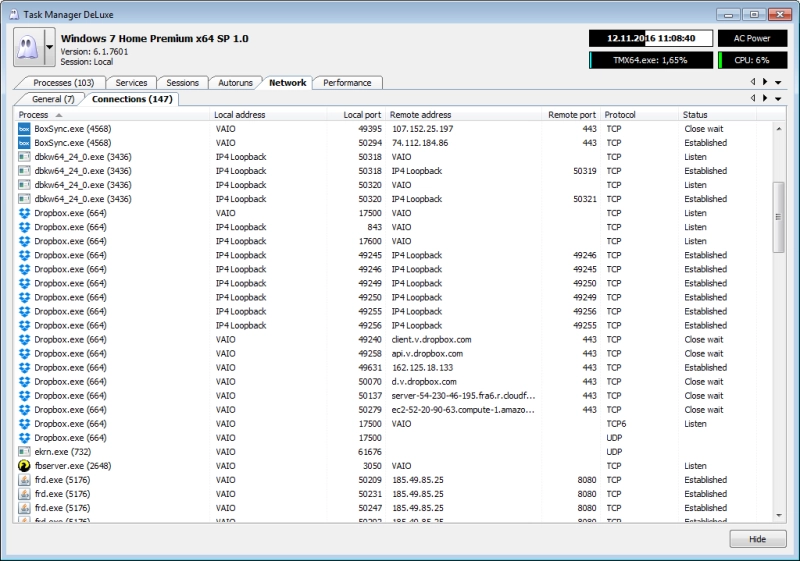
Task: Sort by the Status column header
Action: pos(717,115)
